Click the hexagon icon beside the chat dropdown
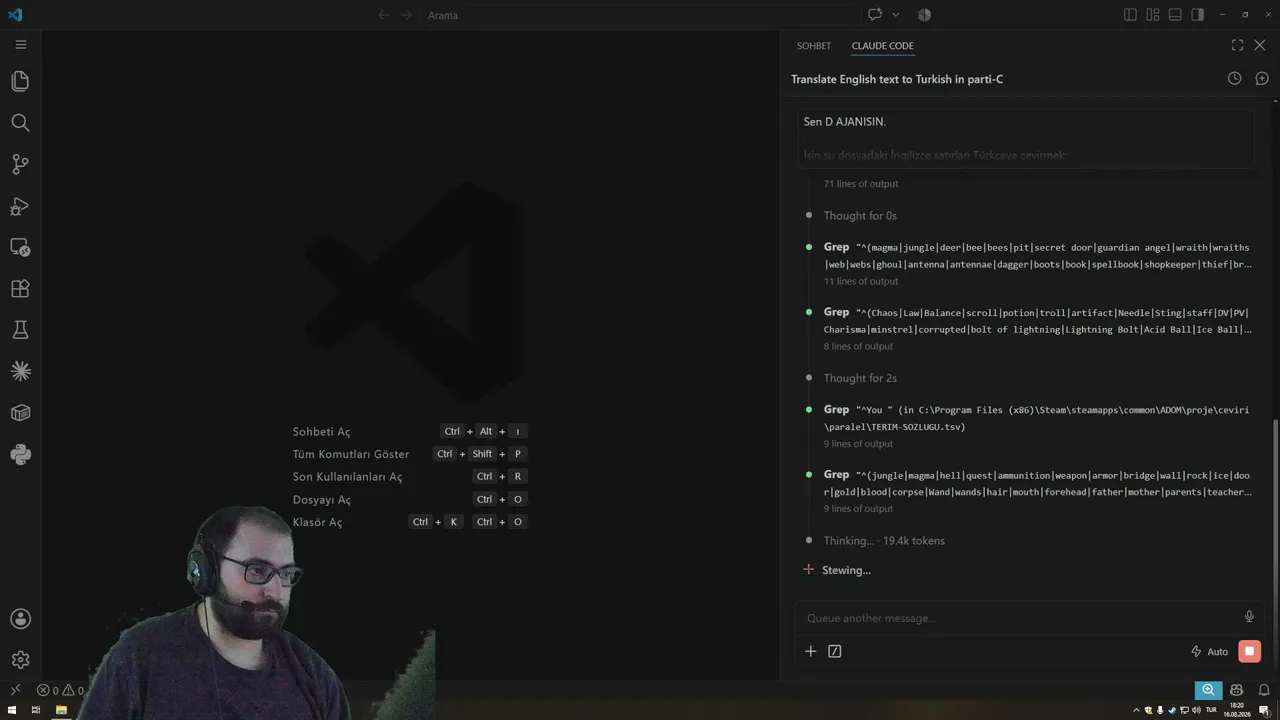 [924, 15]
